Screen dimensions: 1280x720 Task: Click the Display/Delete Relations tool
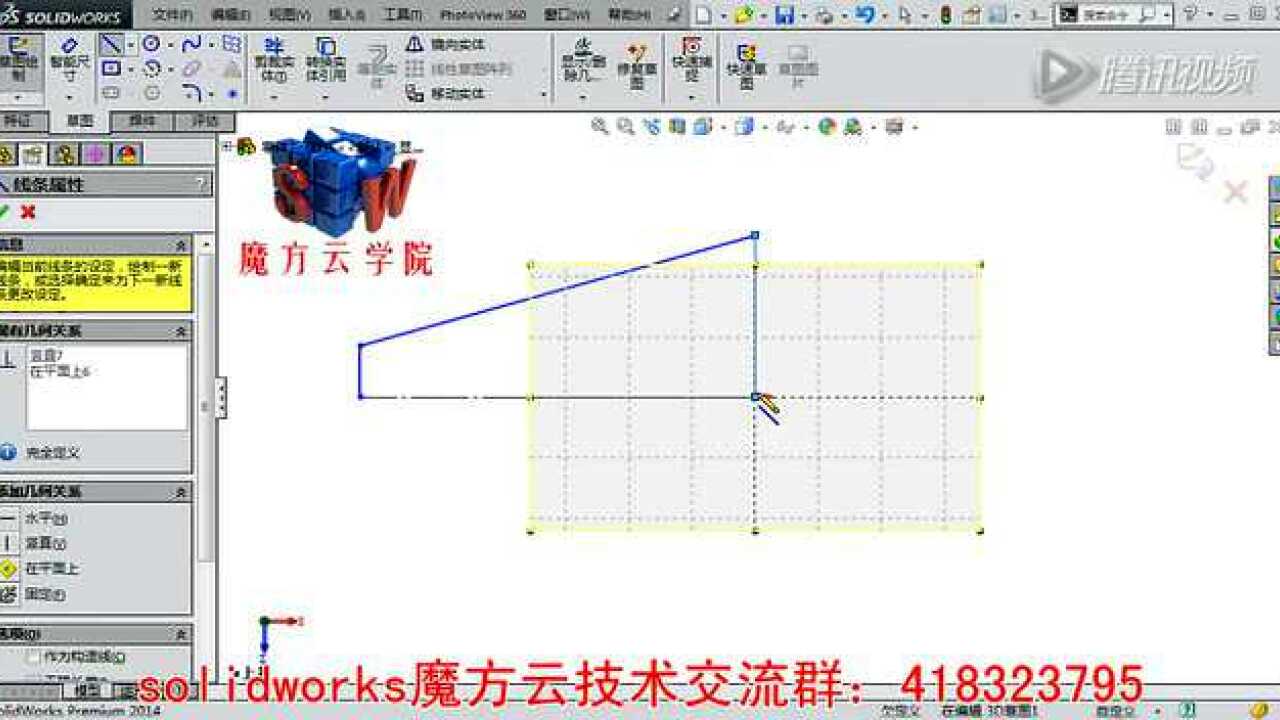click(584, 60)
